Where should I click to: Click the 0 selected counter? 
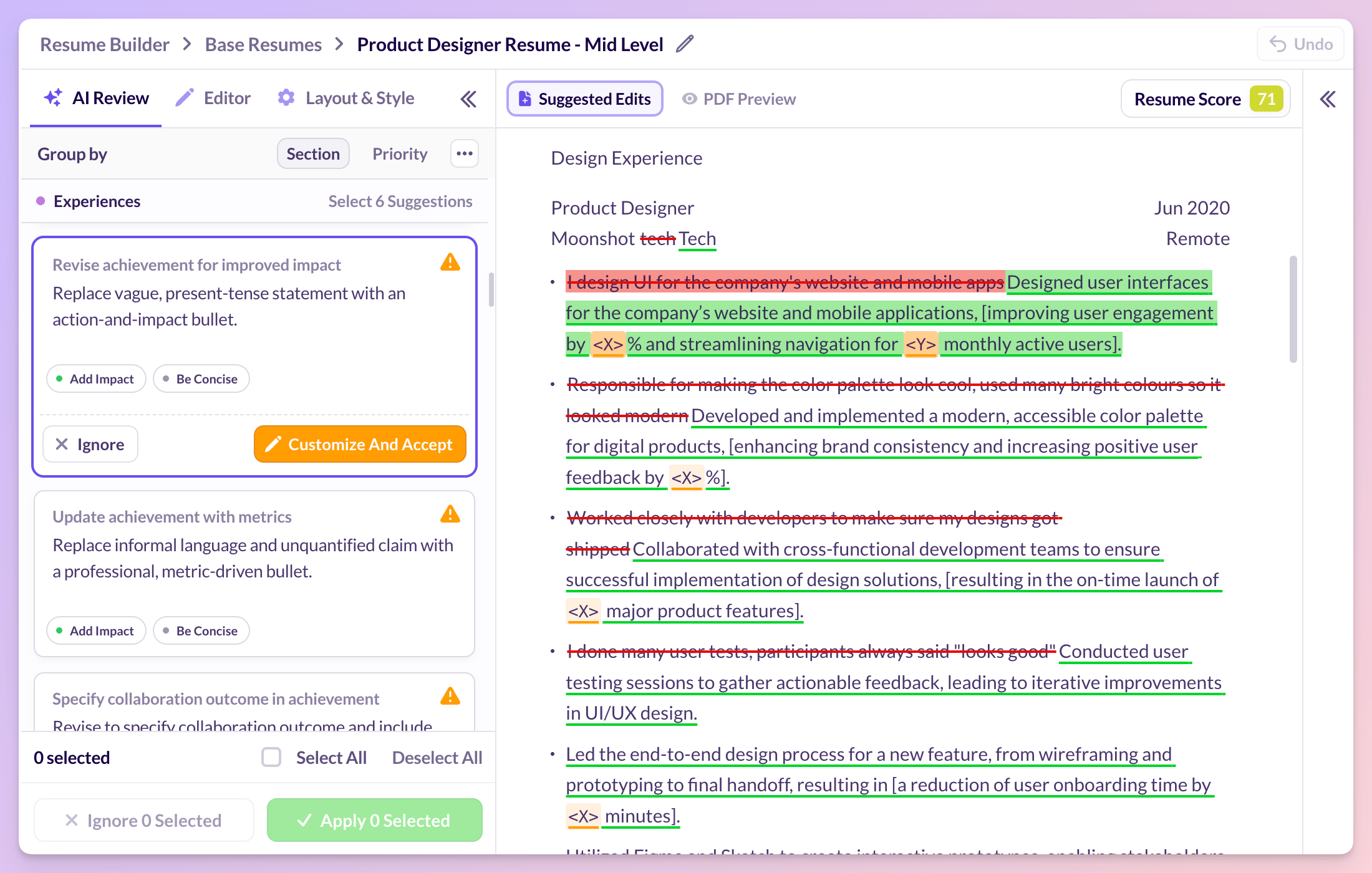click(x=72, y=758)
